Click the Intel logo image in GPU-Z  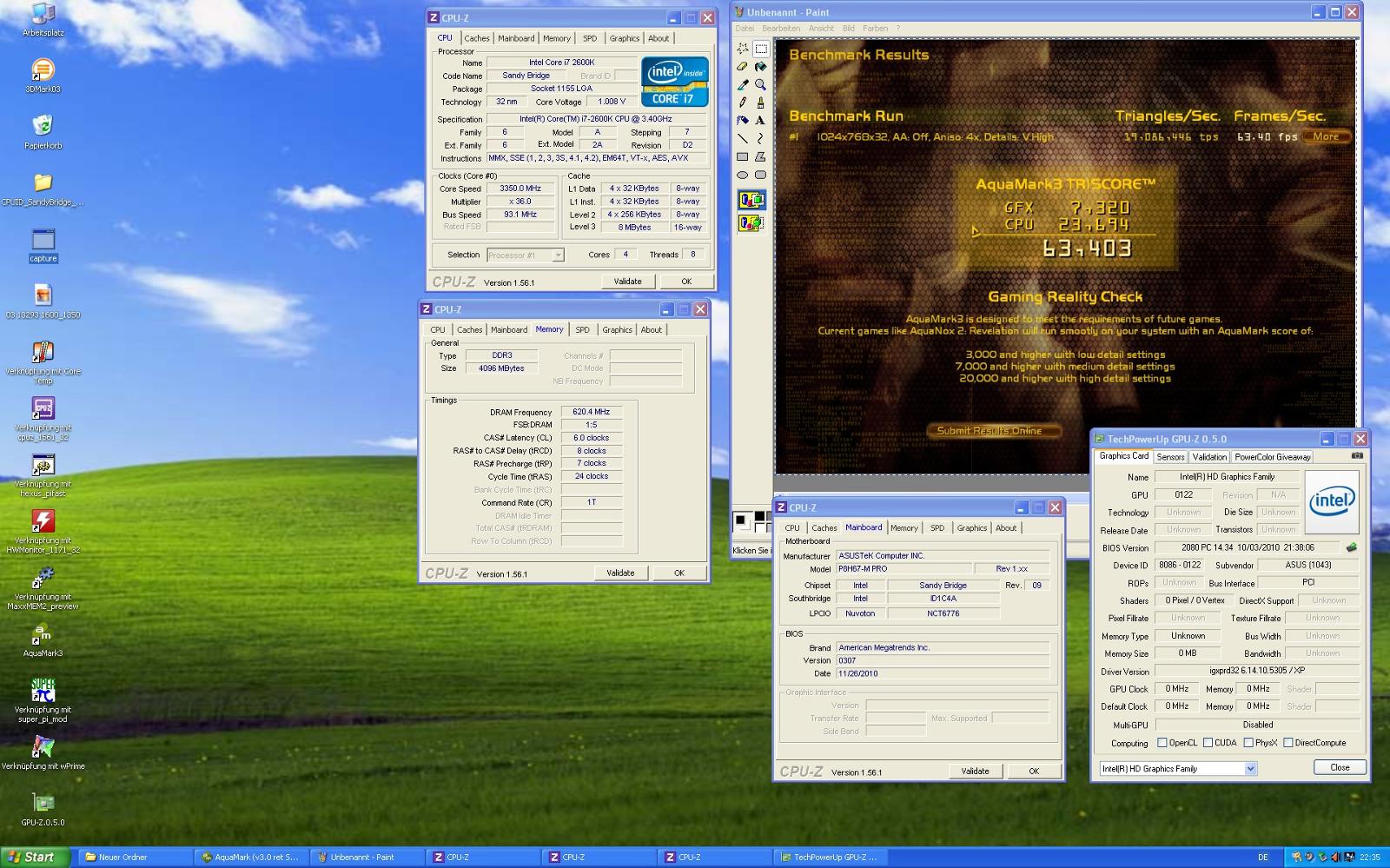[1332, 502]
